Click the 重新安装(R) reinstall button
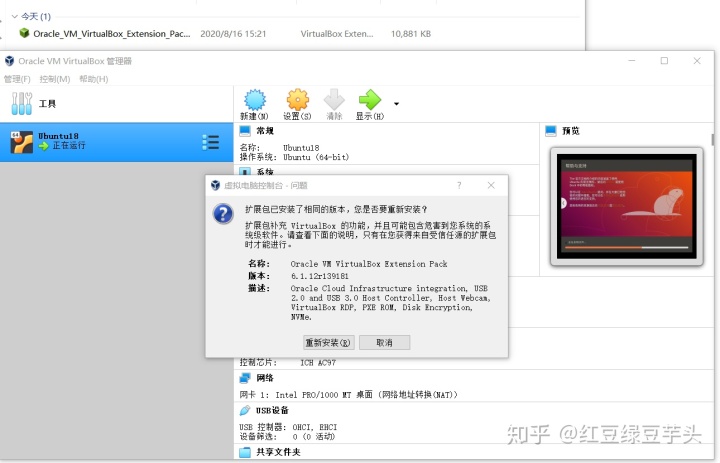 pyautogui.click(x=328, y=343)
